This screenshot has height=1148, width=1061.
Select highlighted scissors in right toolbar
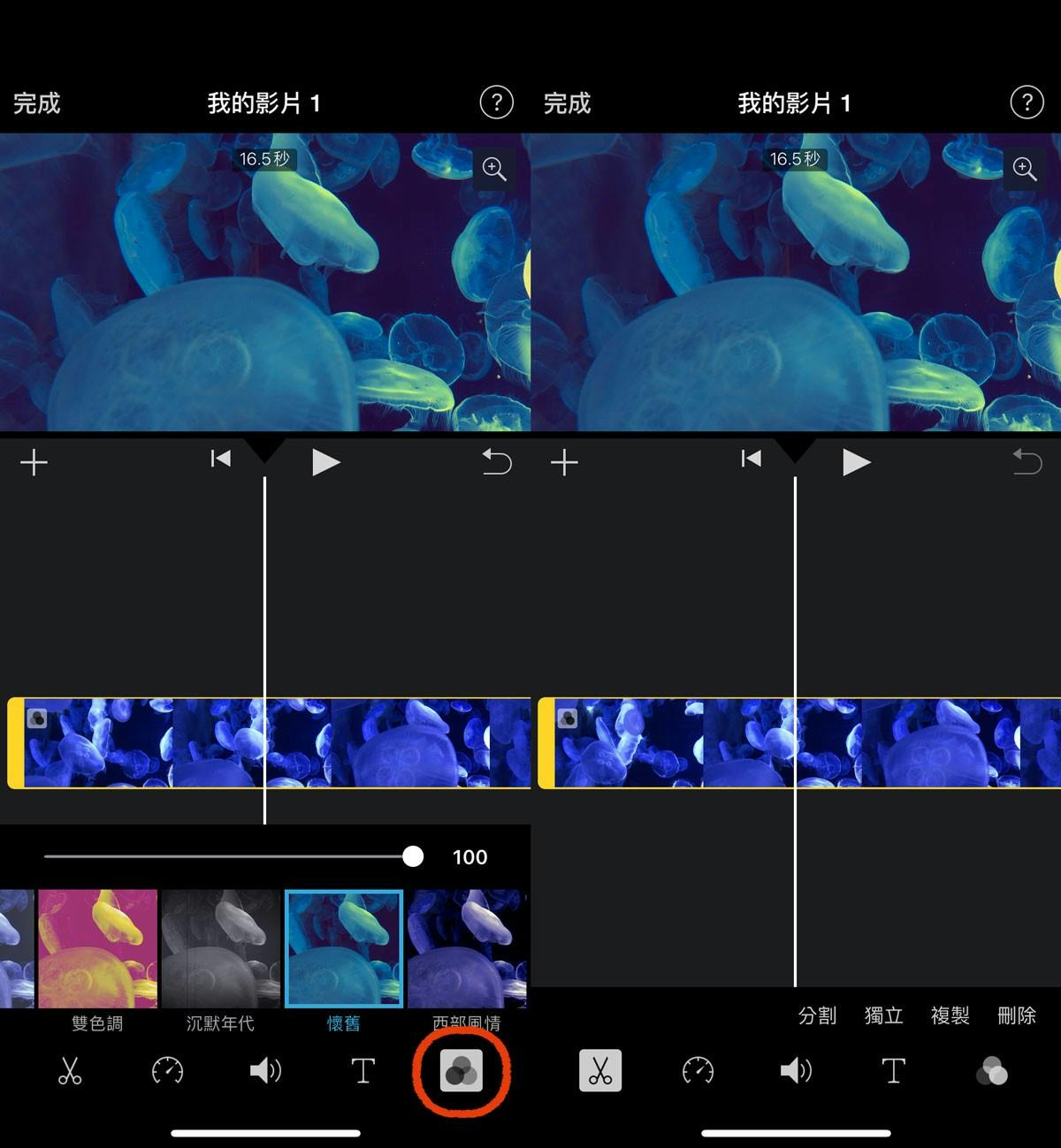click(x=600, y=1071)
